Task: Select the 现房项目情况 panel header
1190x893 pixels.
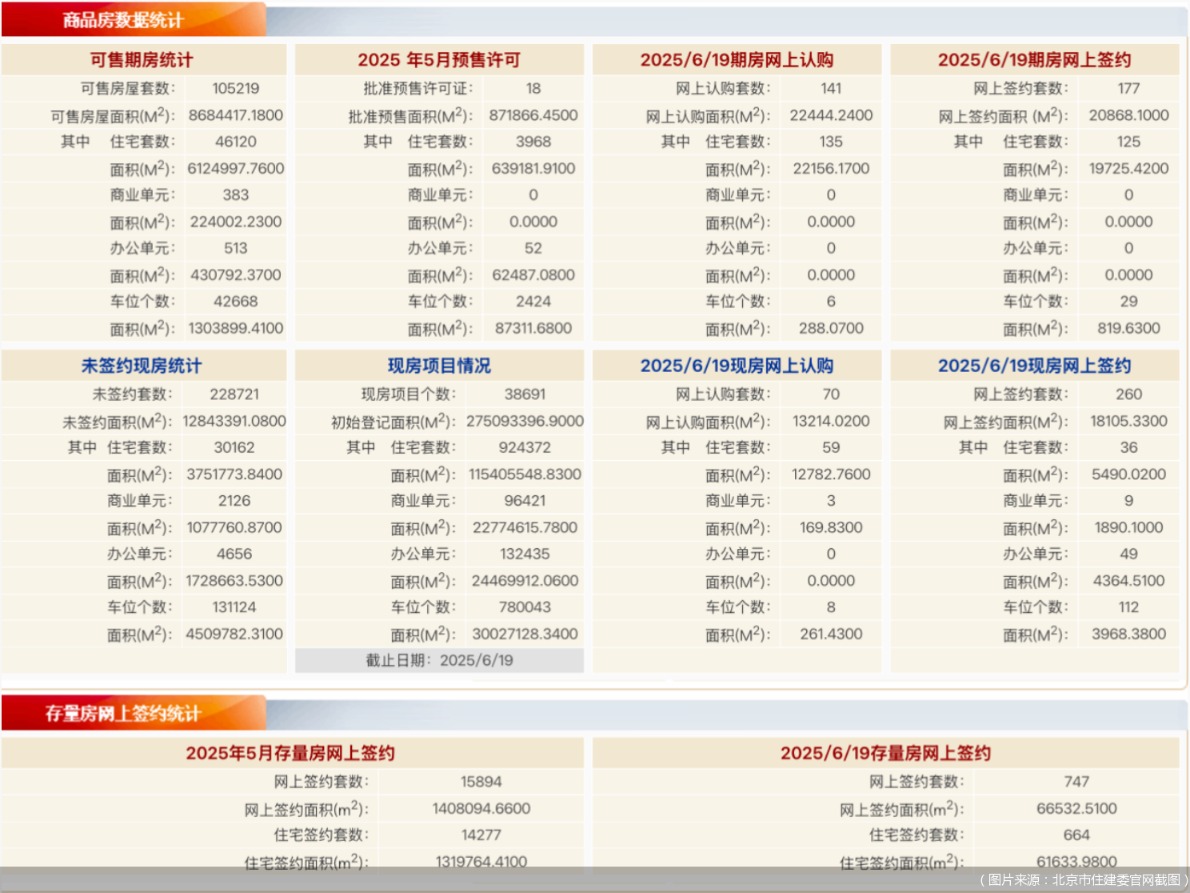Action: click(438, 365)
